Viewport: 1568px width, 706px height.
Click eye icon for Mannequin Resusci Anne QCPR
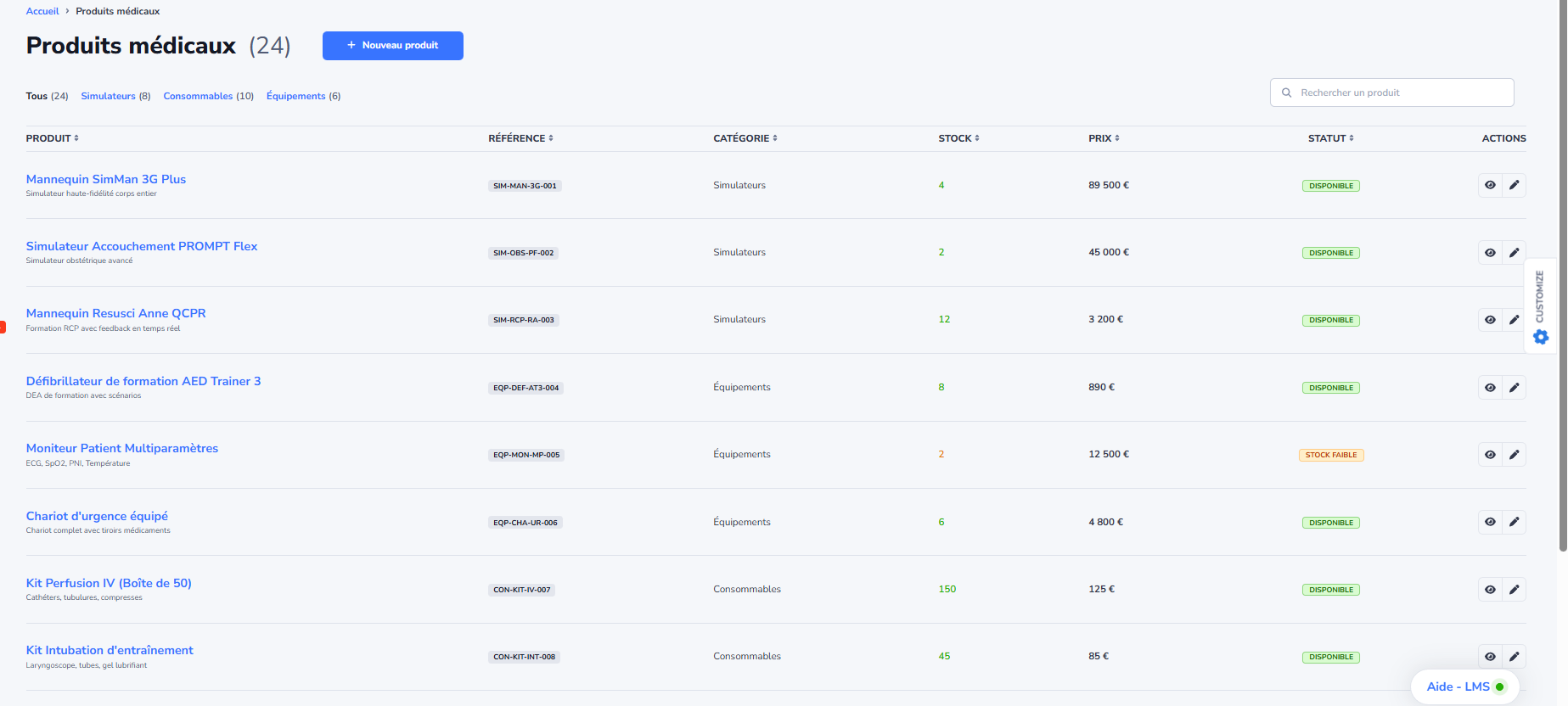click(x=1490, y=320)
